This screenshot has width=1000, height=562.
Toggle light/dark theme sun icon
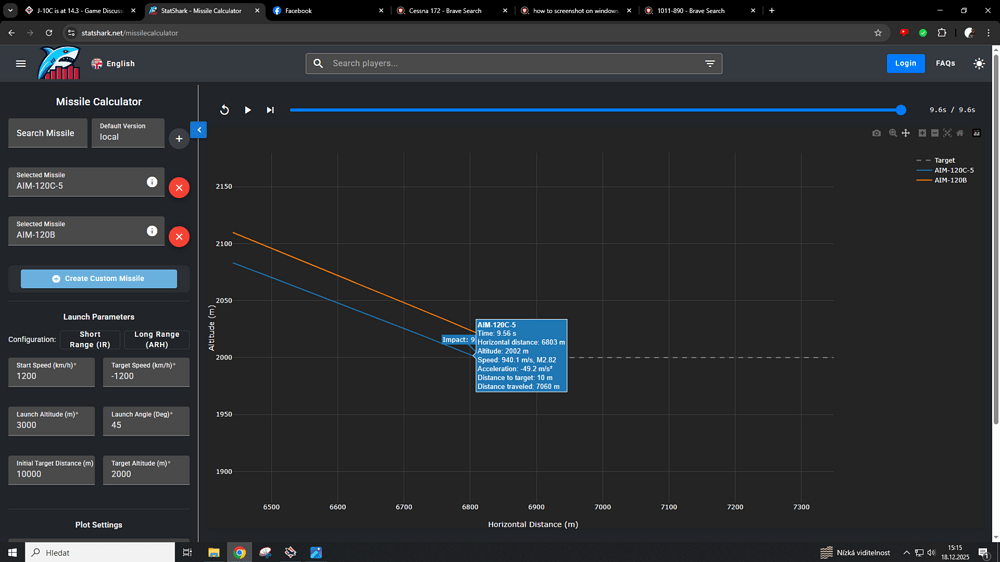[978, 63]
